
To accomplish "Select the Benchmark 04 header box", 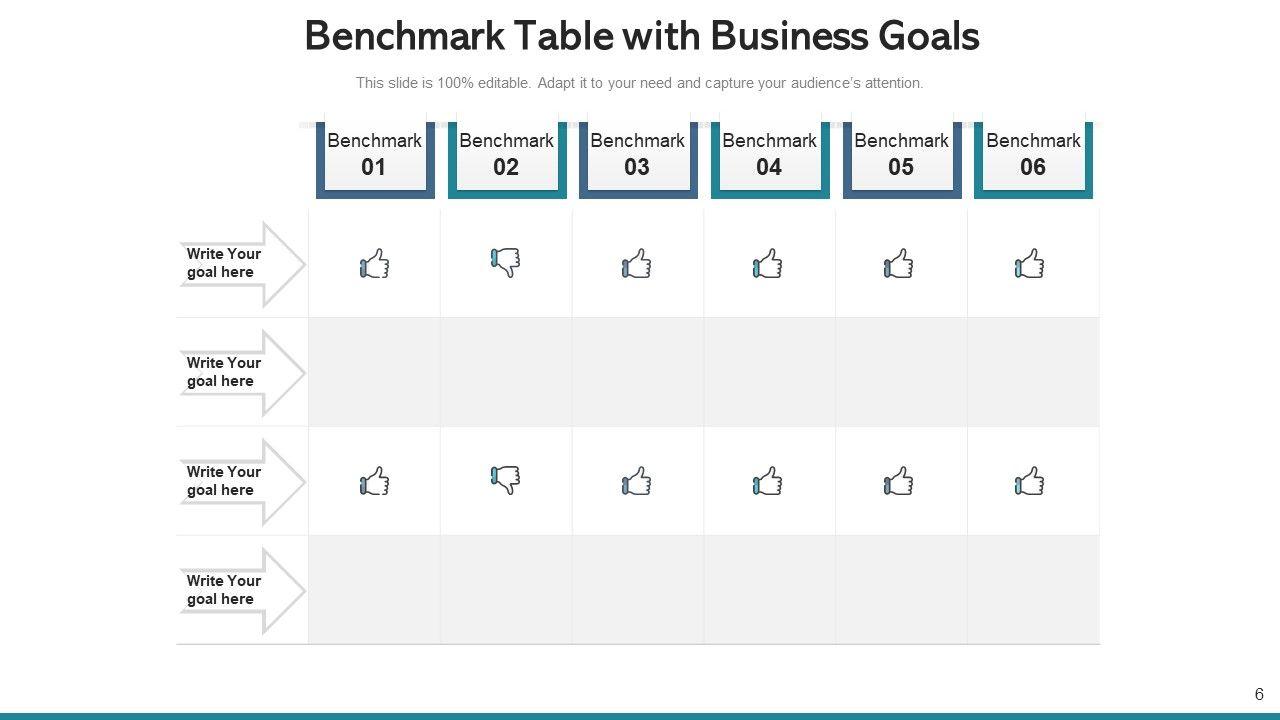I will (x=770, y=155).
